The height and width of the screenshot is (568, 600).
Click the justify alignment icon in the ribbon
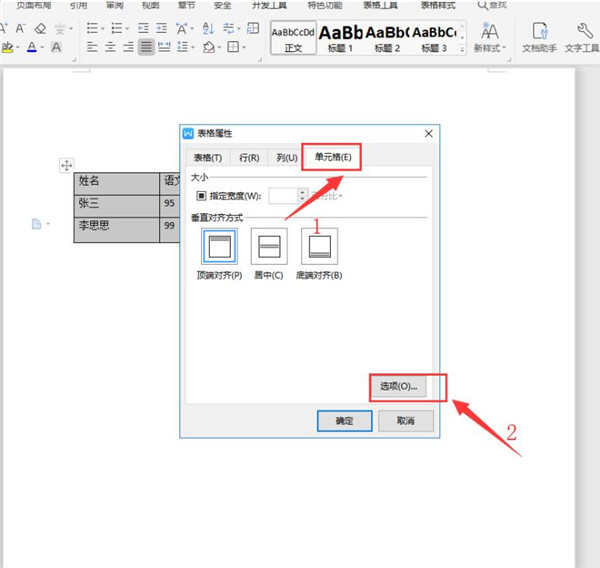(147, 47)
